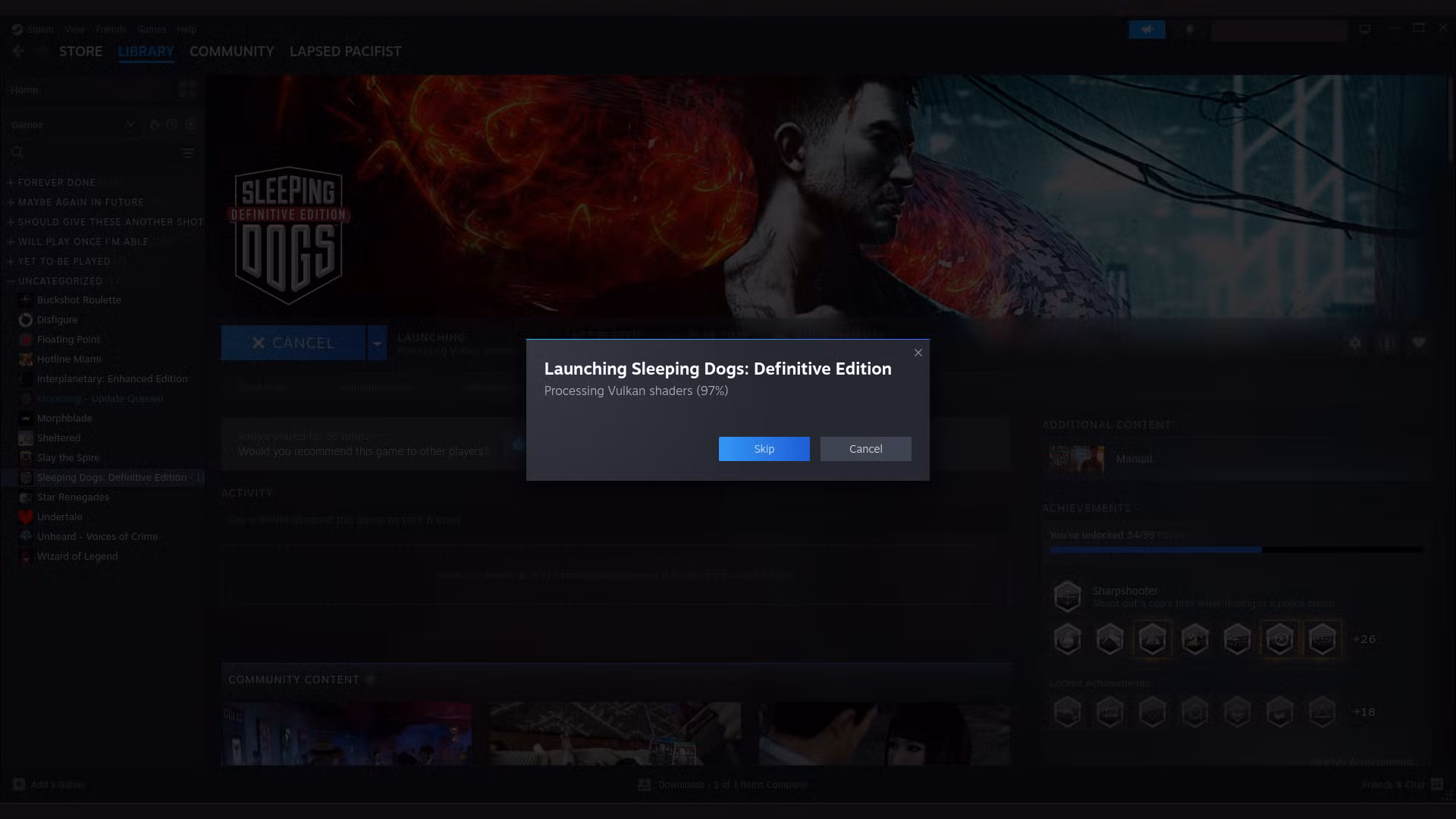Screen dimensions: 1456x819
Task: Select Interplanetary: Enhanced Edition
Action: coord(112,378)
